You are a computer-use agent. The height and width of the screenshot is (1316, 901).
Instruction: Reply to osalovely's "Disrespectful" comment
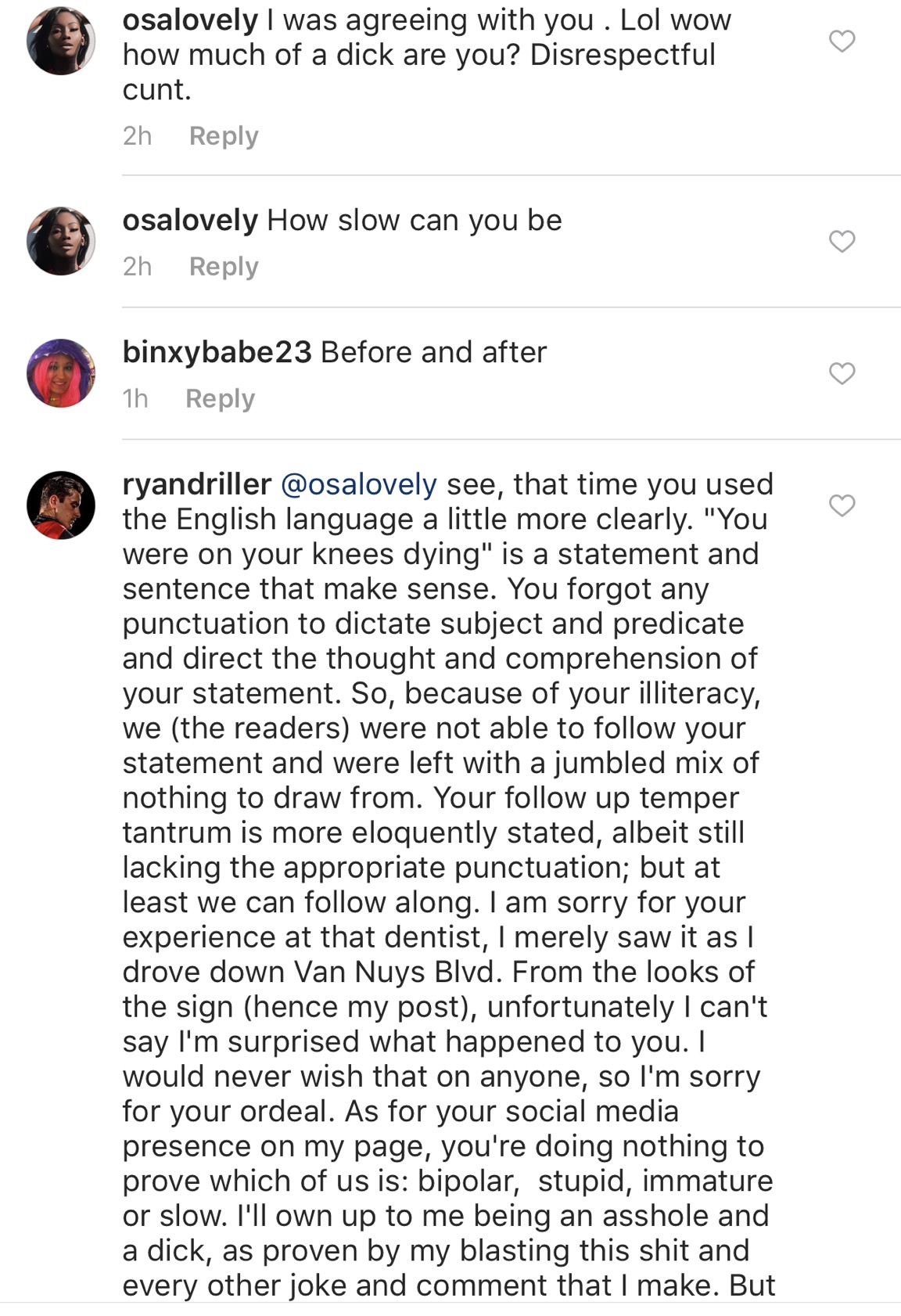[224, 136]
